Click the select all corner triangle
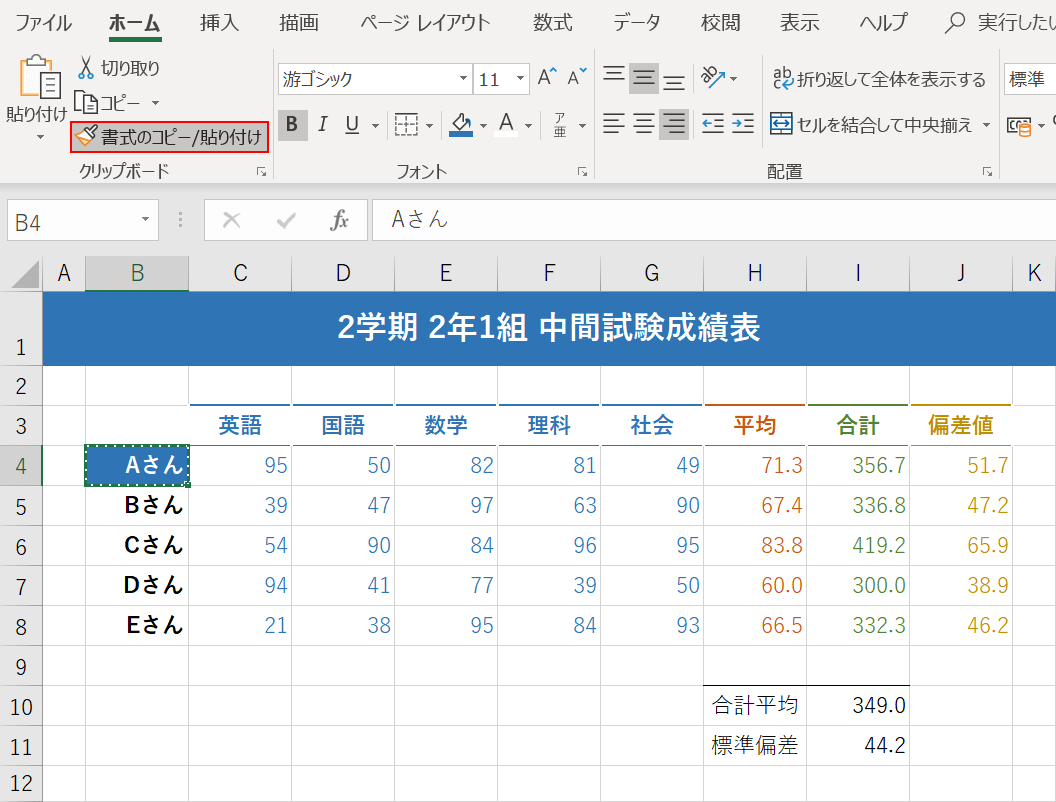 tap(25, 274)
